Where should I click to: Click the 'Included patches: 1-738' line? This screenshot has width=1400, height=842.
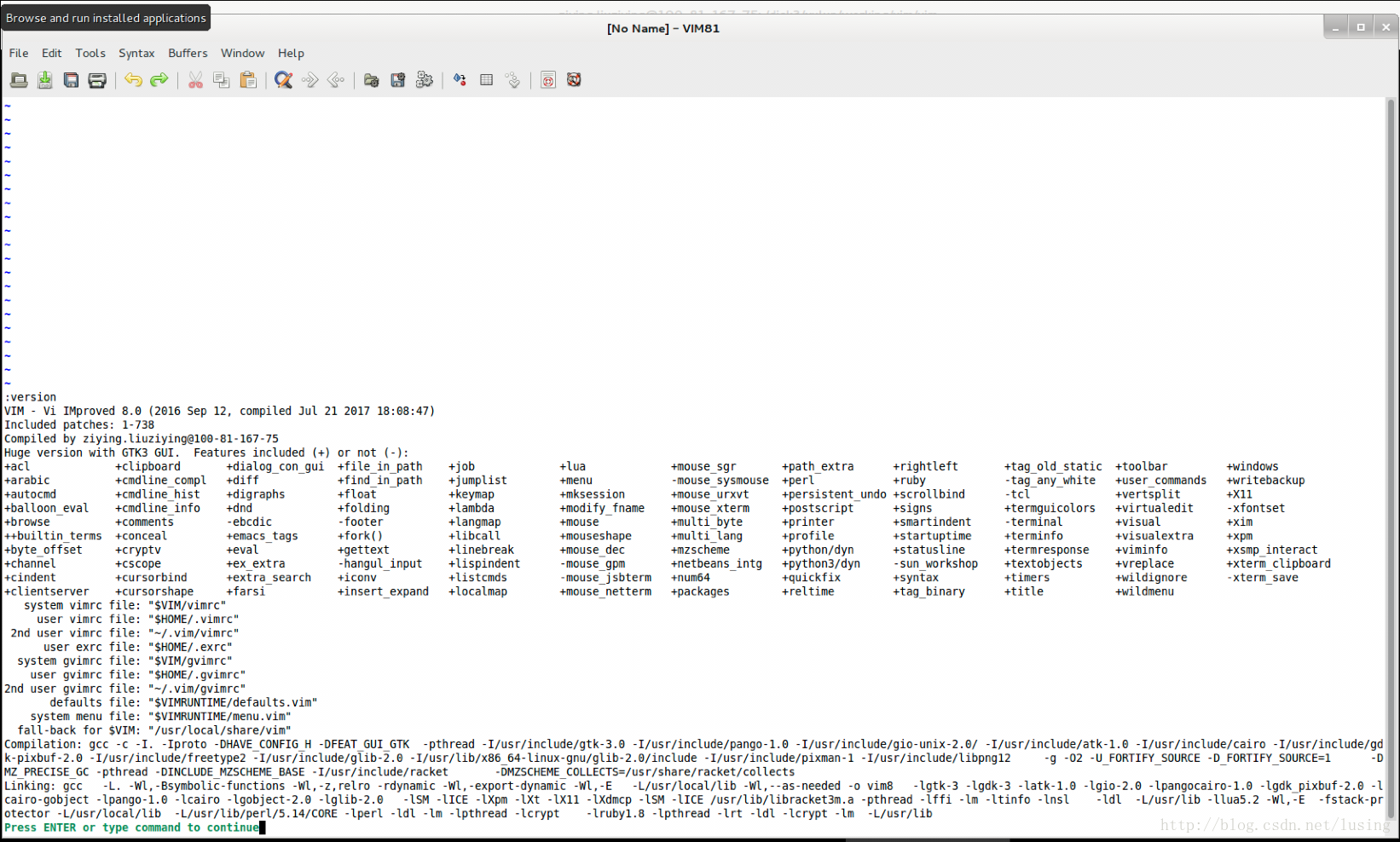[x=79, y=424]
